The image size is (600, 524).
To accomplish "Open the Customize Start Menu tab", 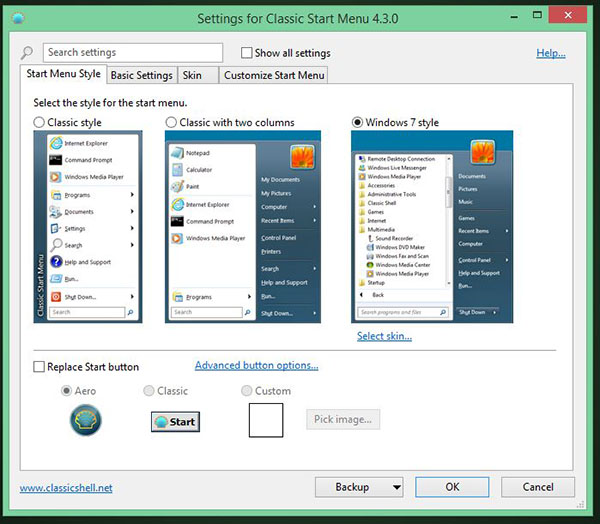I will point(274,75).
